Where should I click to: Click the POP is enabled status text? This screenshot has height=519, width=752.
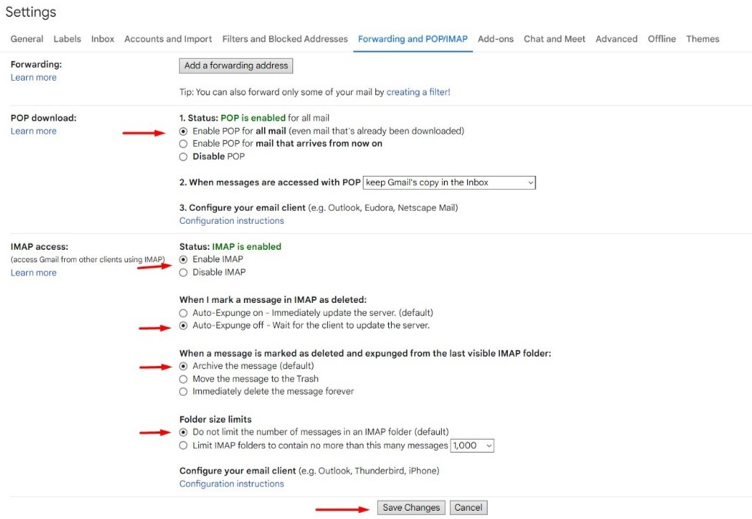253,118
